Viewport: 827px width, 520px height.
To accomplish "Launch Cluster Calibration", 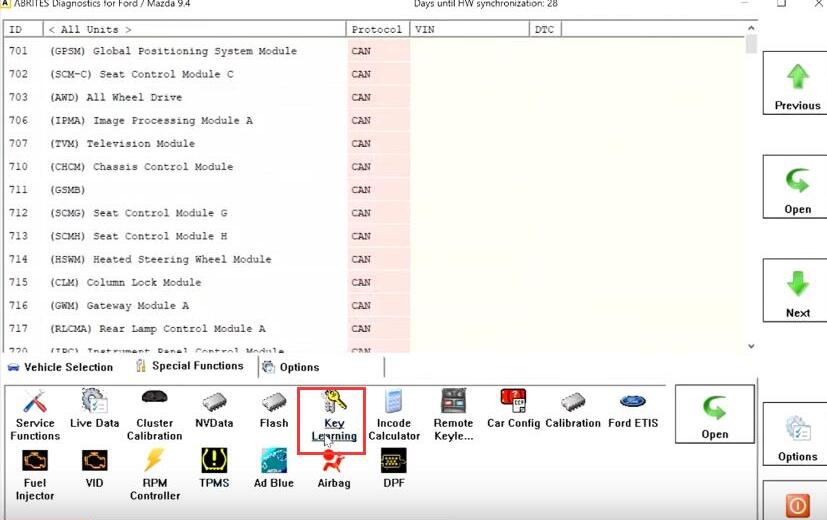I will coord(155,416).
